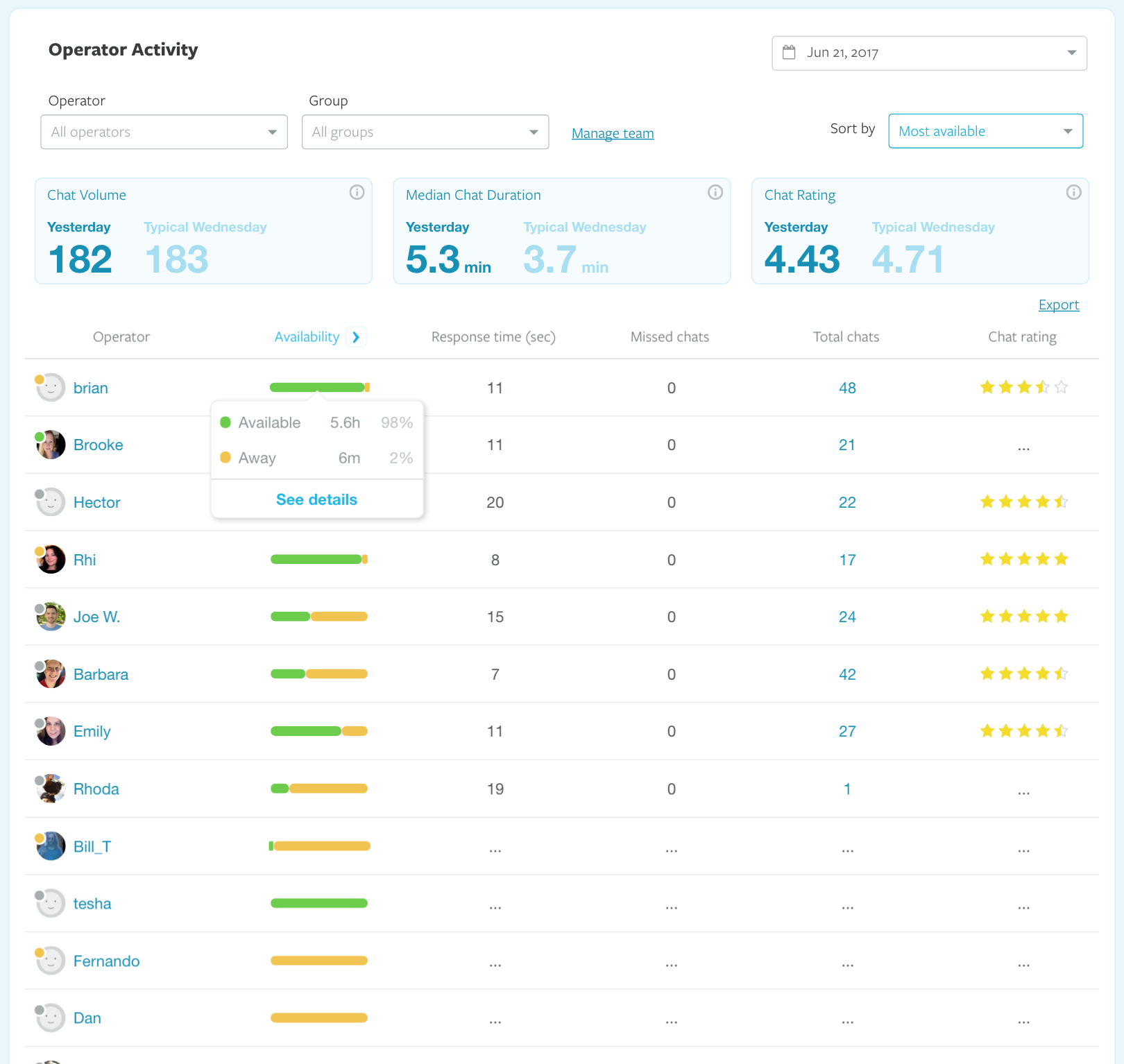Image resolution: width=1124 pixels, height=1064 pixels.
Task: Click Joe W.'s availability bar
Action: [319, 617]
